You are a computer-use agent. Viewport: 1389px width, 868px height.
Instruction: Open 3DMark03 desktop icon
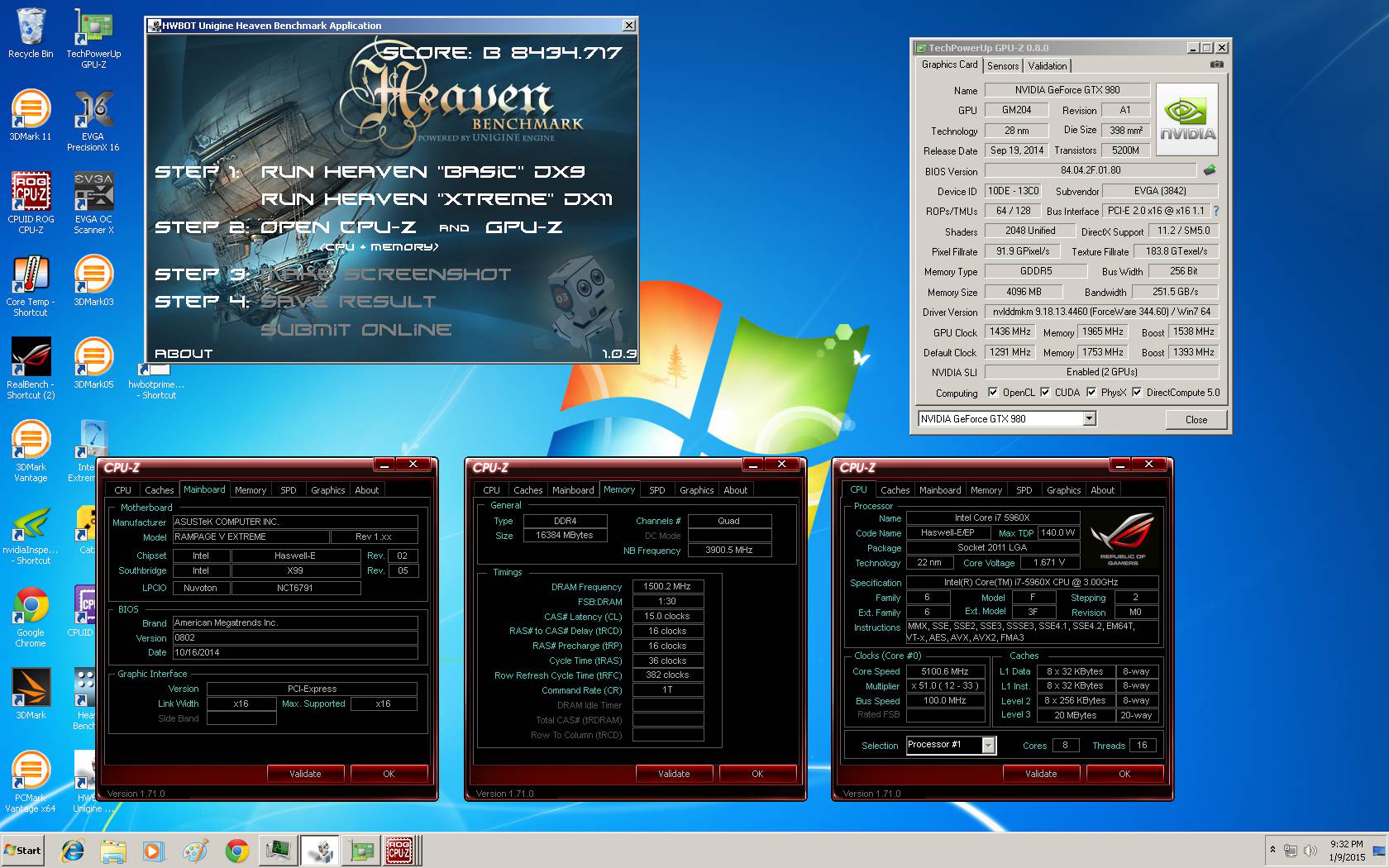[x=93, y=281]
